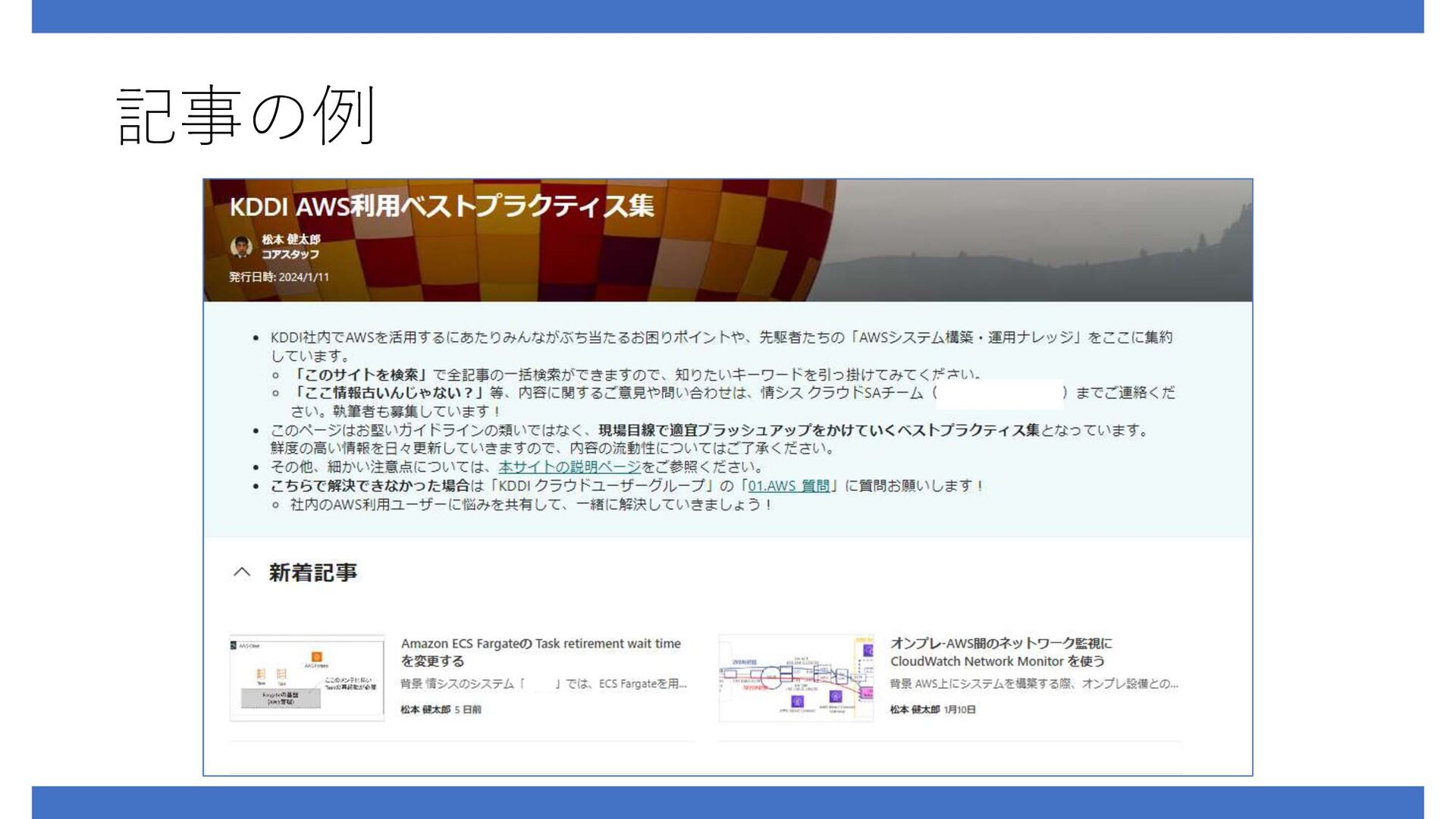Click the bold text こちらで解決できなかった場合

tap(370, 486)
